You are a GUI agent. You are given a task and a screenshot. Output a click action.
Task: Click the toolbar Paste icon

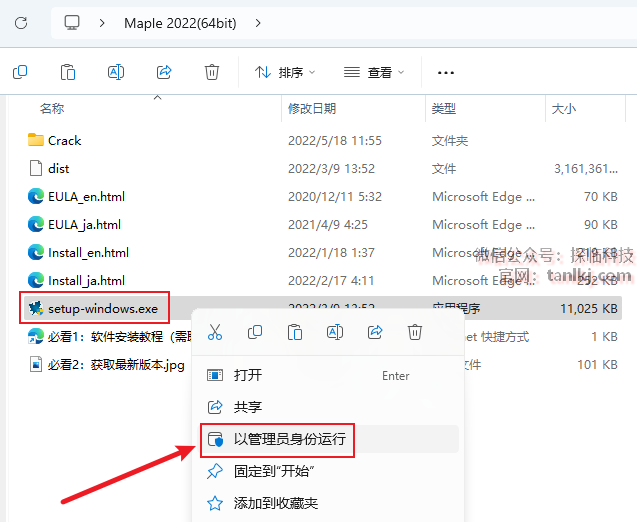coord(68,72)
